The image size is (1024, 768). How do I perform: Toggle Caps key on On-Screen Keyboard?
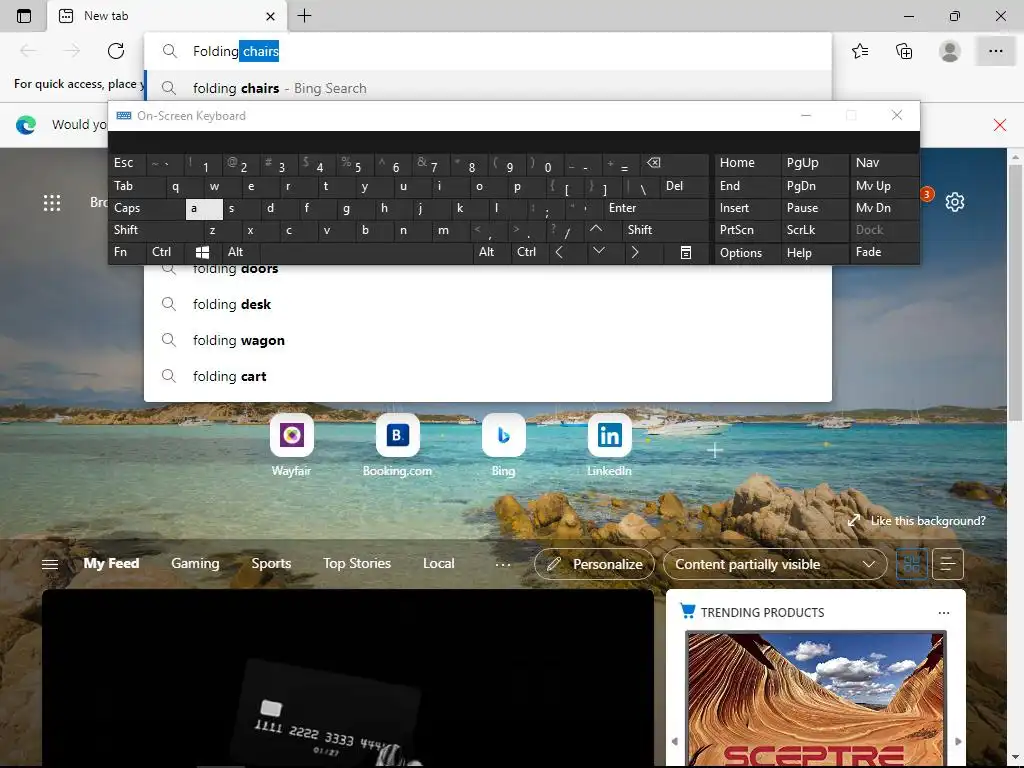pos(147,208)
